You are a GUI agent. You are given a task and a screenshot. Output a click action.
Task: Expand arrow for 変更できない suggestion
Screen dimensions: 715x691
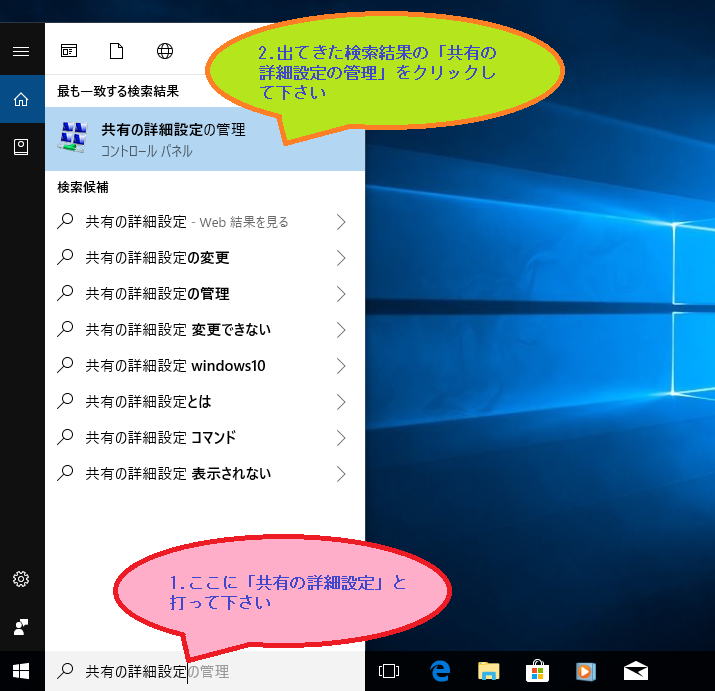341,330
